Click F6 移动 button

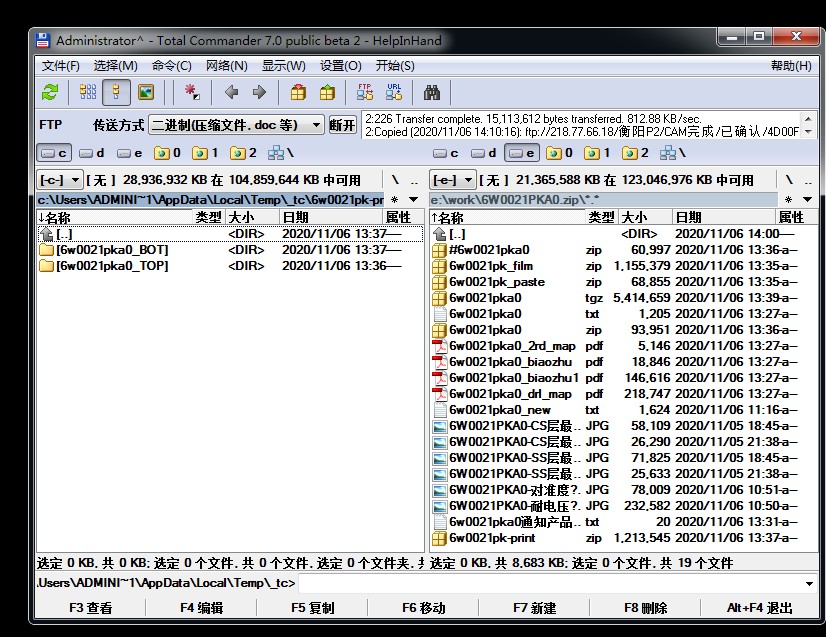click(x=424, y=608)
